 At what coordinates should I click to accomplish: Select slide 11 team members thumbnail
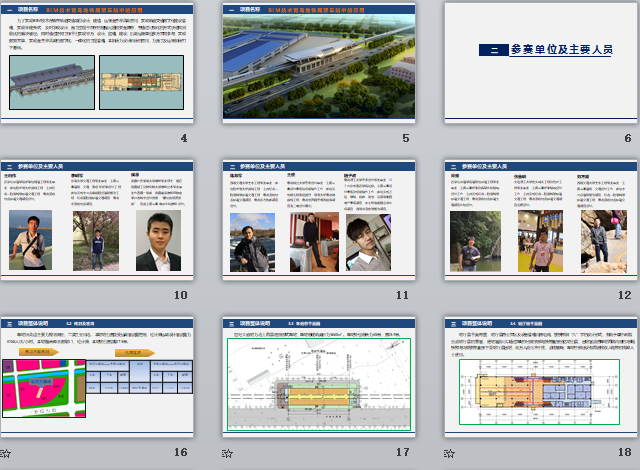[x=319, y=219]
